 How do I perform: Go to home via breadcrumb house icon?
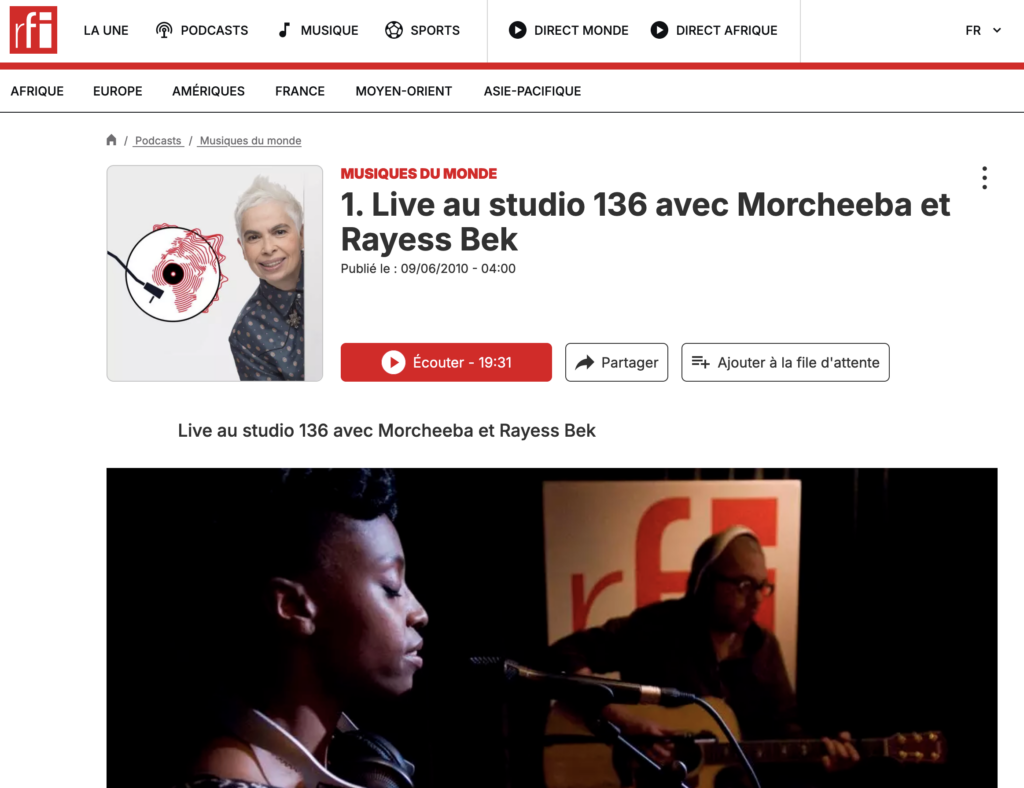[111, 140]
